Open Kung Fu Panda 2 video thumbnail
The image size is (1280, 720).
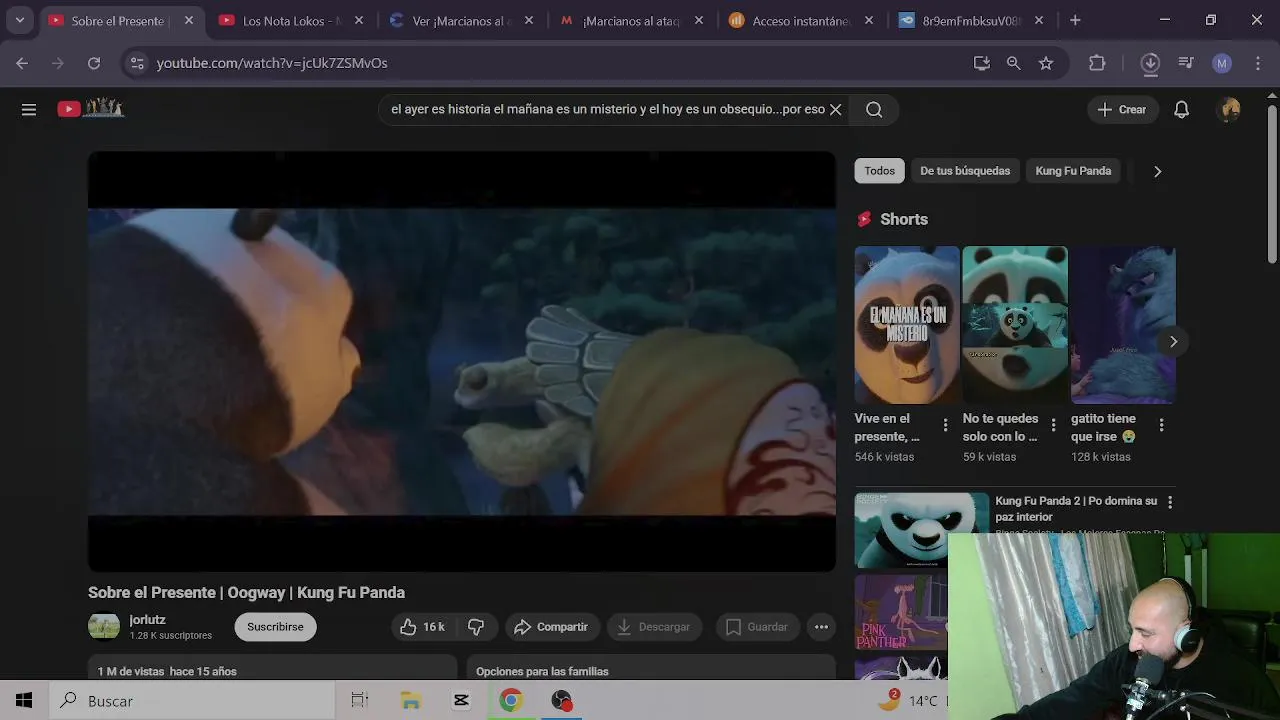tap(921, 530)
